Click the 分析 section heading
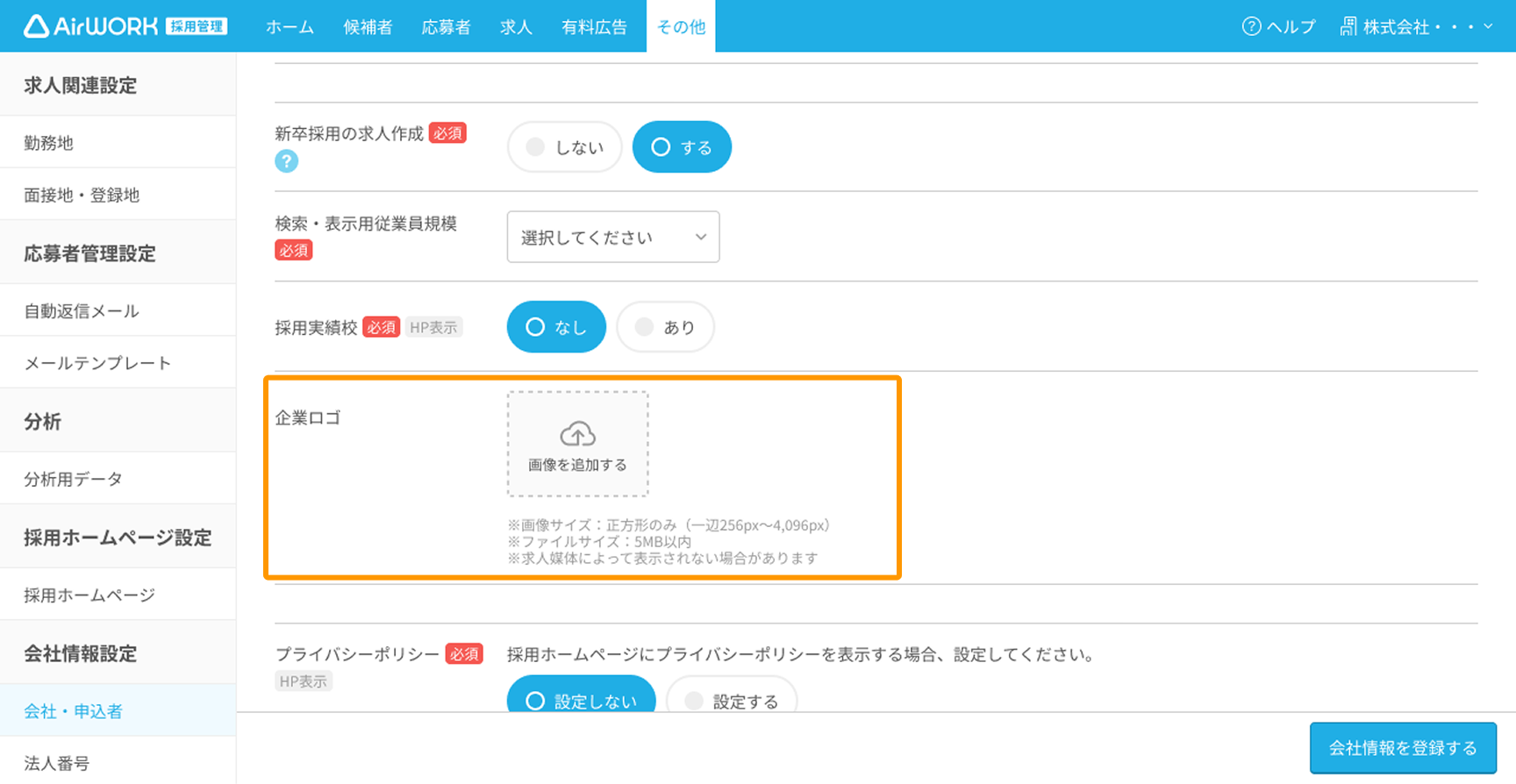Image resolution: width=1516 pixels, height=784 pixels. pyautogui.click(x=42, y=422)
